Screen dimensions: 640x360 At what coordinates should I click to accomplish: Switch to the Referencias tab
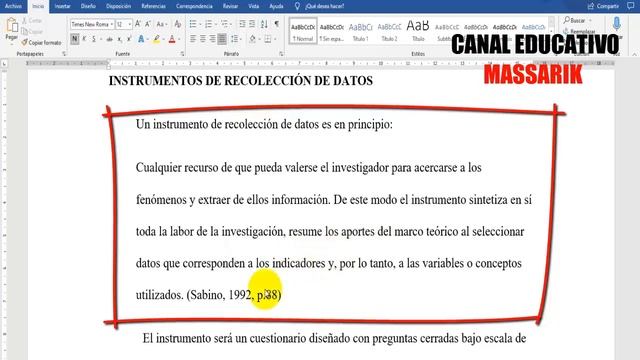coord(153,6)
